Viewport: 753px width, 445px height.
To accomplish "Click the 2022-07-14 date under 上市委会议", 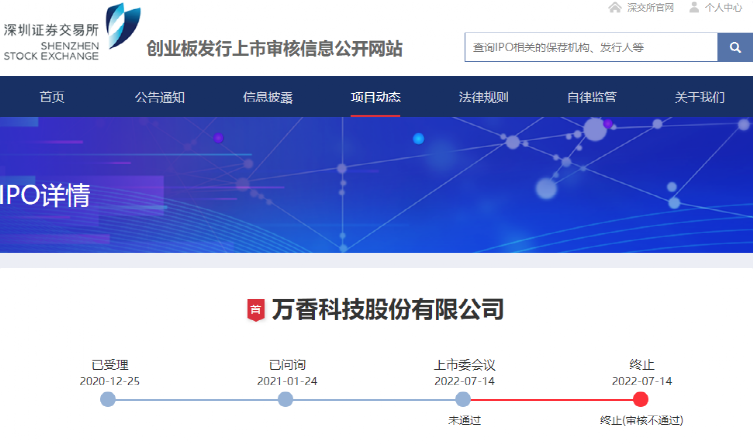I will (x=464, y=381).
